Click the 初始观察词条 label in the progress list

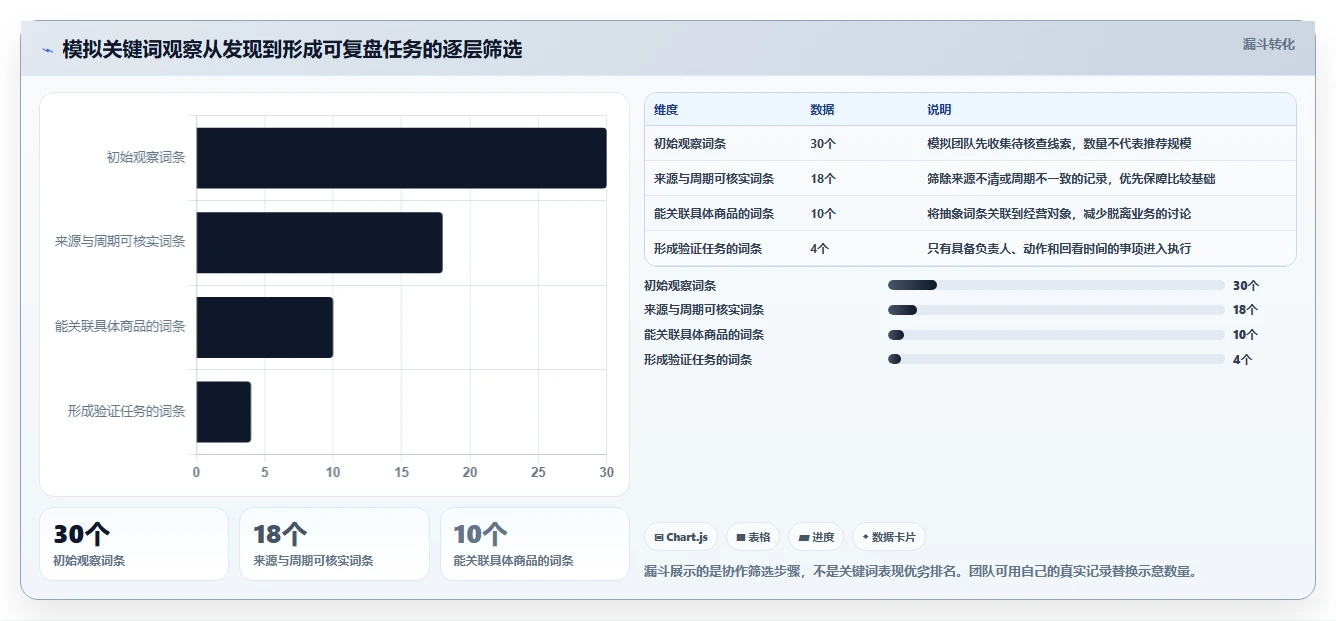tap(680, 285)
